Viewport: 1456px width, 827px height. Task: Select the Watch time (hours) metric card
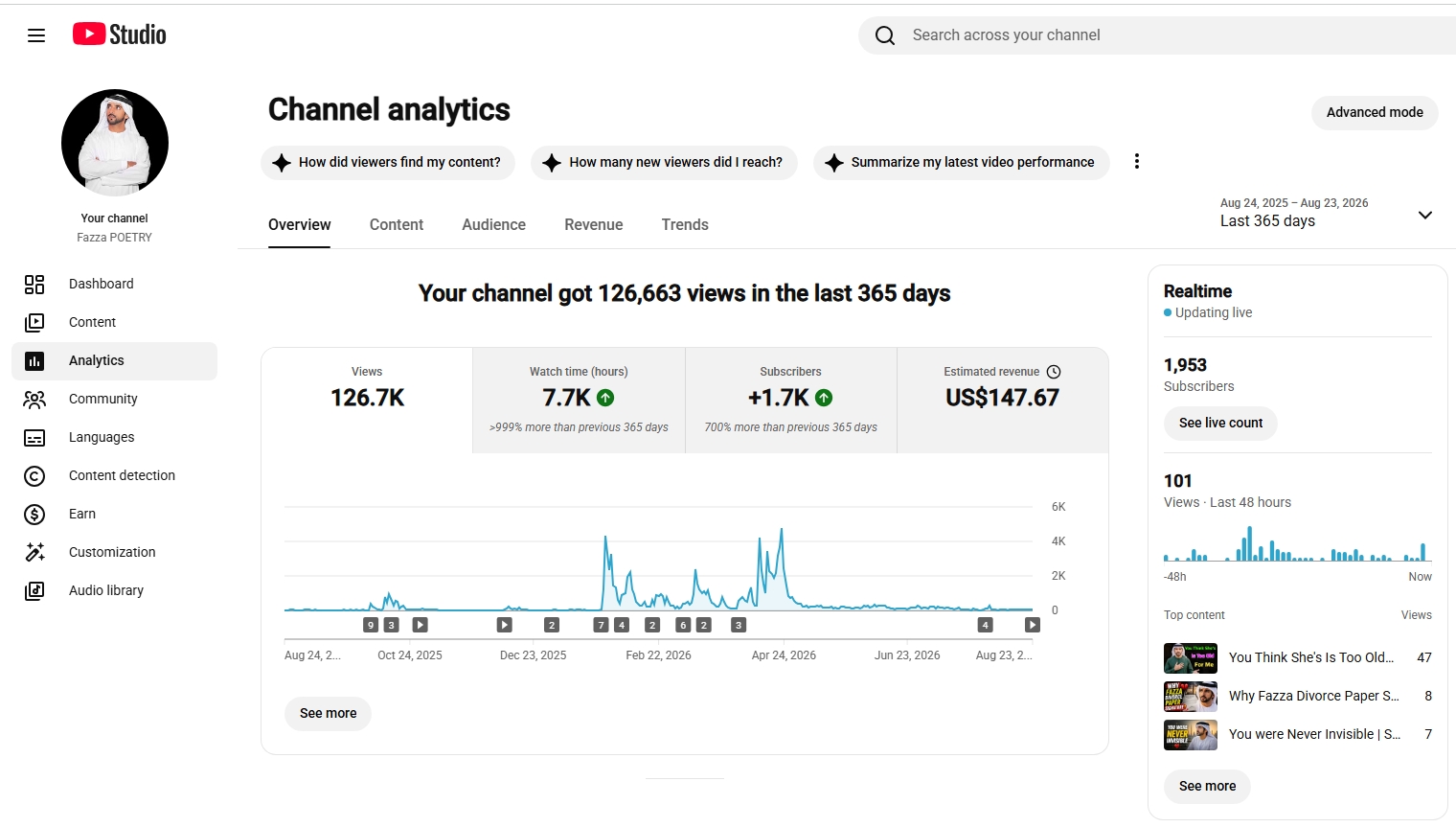point(579,401)
